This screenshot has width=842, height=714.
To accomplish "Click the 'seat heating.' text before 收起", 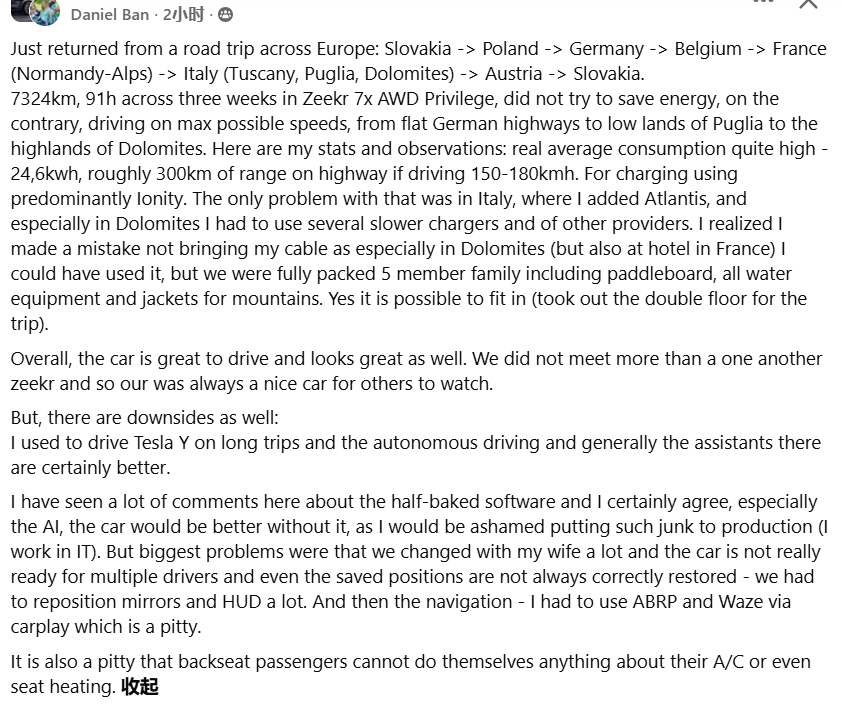I will click(x=63, y=687).
